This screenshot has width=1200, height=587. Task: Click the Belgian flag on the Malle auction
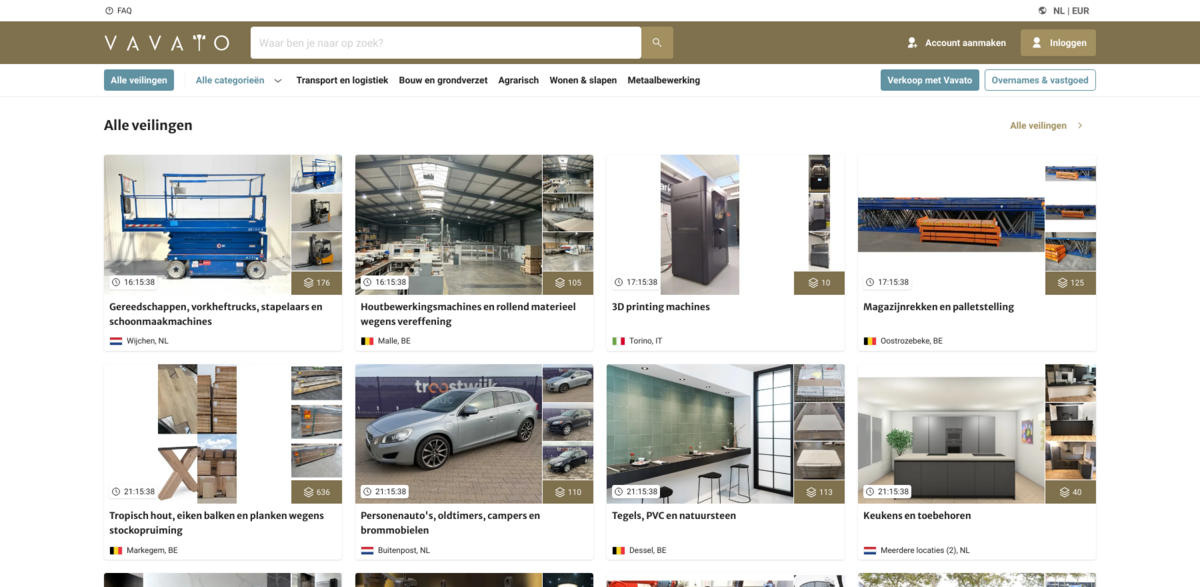point(367,340)
